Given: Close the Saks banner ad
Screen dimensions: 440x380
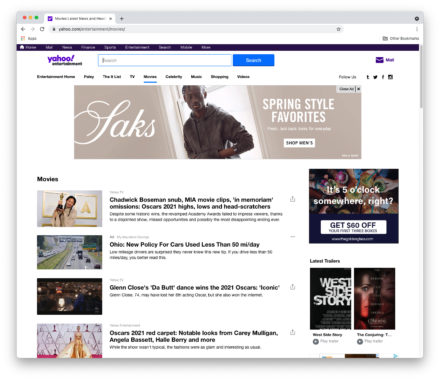Looking at the screenshot, I should pos(359,89).
